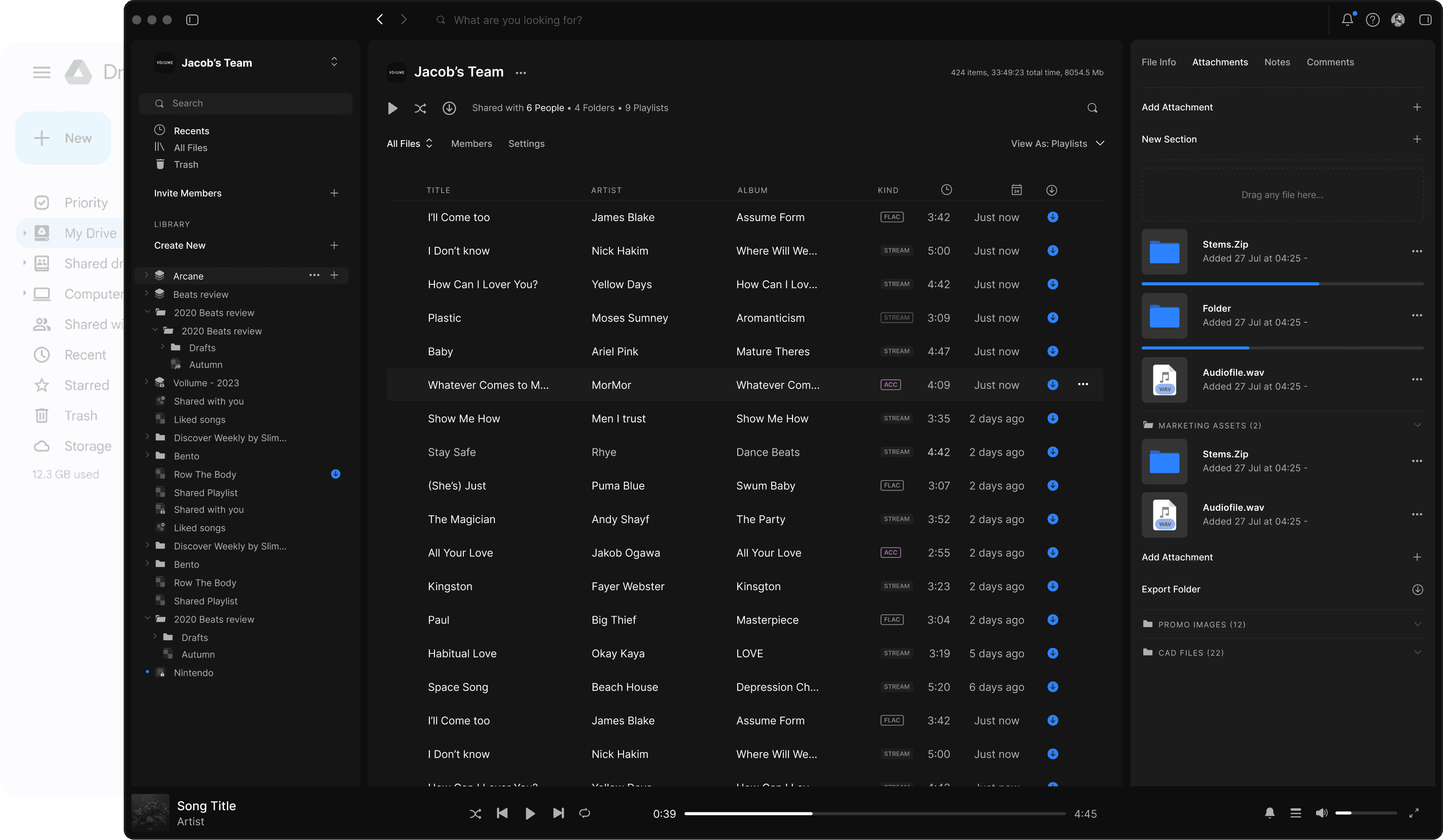This screenshot has width=1443, height=840.
Task: Click the notifications bell in top bar
Action: (x=1347, y=20)
